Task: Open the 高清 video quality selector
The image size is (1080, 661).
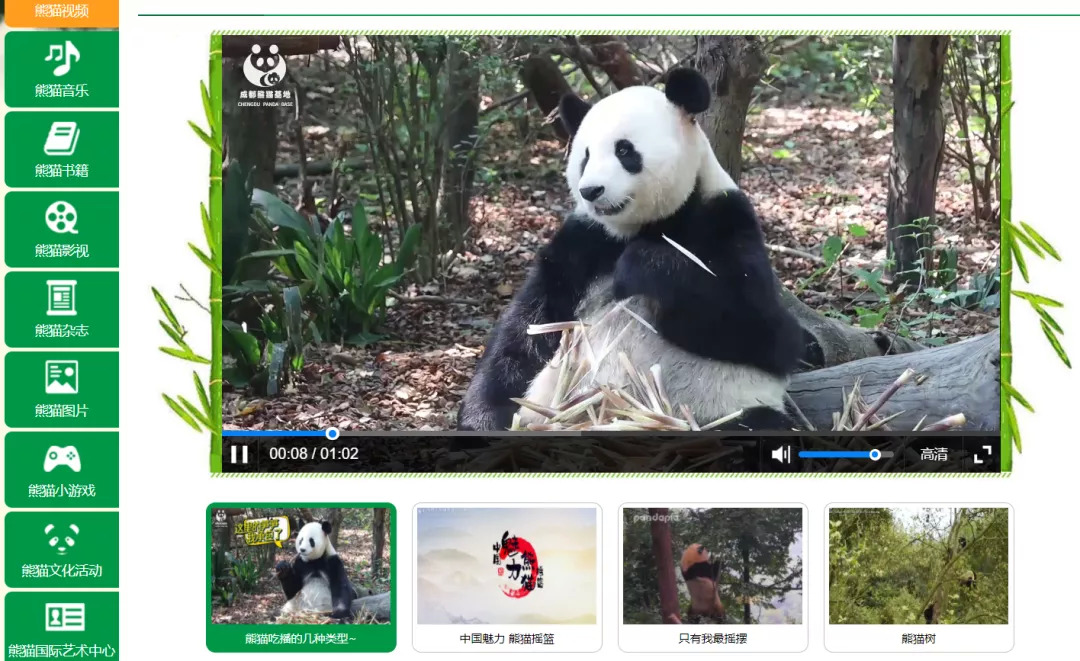Action: click(x=934, y=454)
